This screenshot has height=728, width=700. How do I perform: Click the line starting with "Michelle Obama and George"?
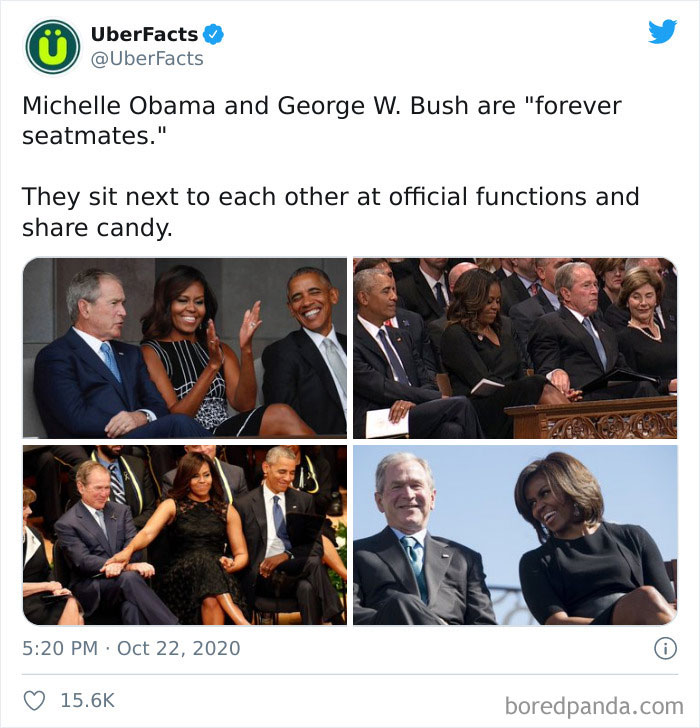(x=322, y=106)
